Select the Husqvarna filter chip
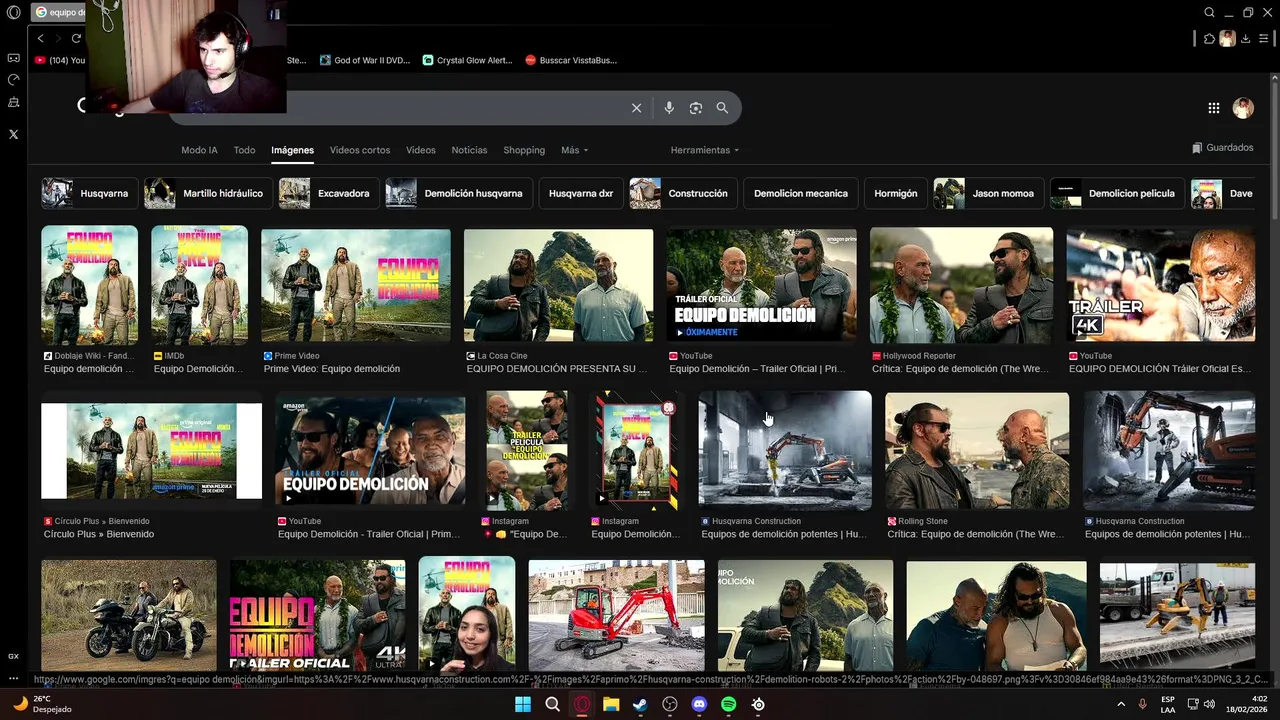The height and width of the screenshot is (720, 1280). tap(89, 193)
